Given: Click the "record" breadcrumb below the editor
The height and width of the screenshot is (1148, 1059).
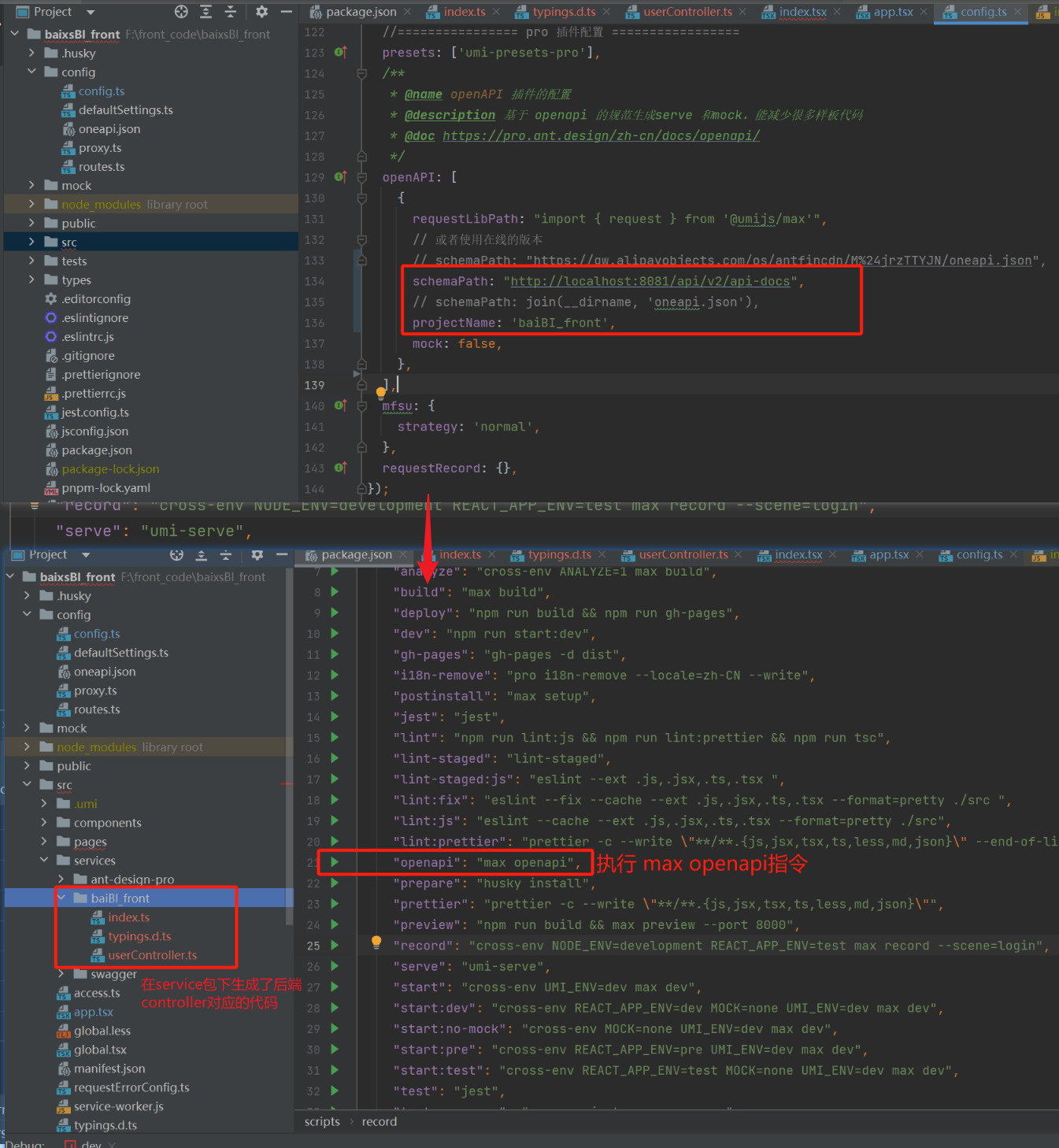Looking at the screenshot, I should click(x=380, y=1121).
